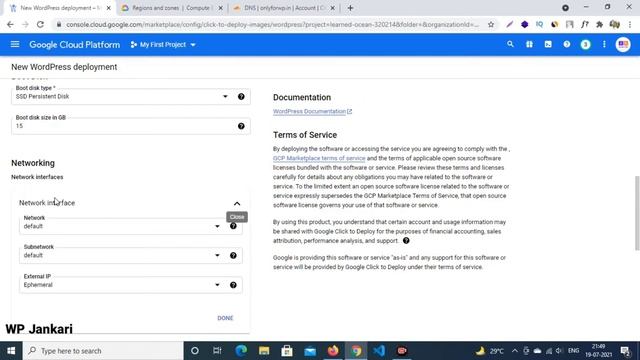The height and width of the screenshot is (360, 640).
Task: Open My First Project selector
Action: [163, 44]
